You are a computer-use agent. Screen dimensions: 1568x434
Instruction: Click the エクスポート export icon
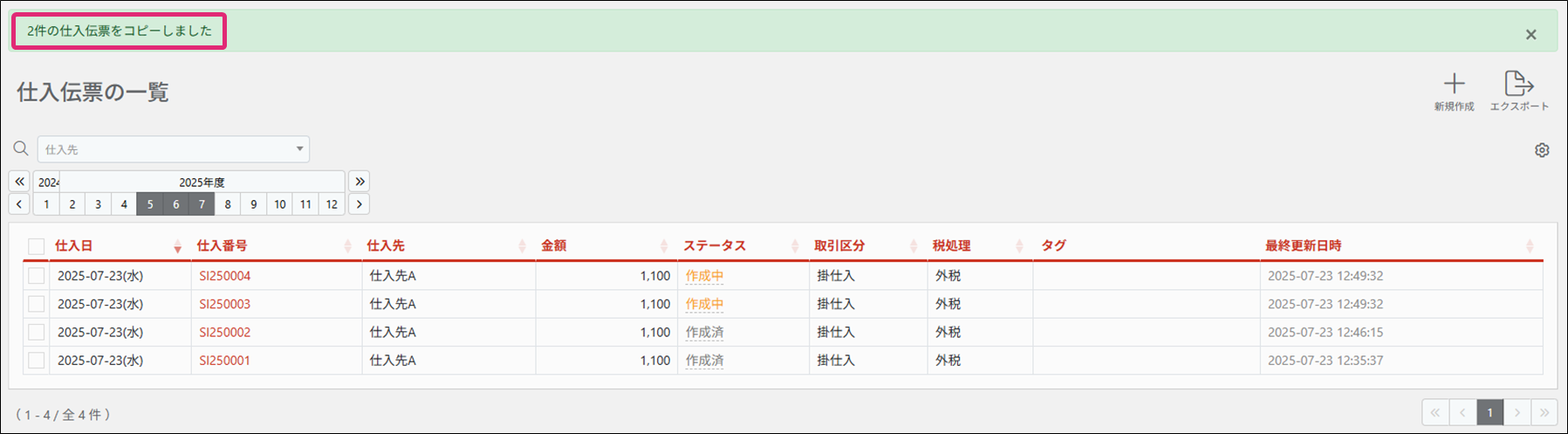[x=1518, y=85]
